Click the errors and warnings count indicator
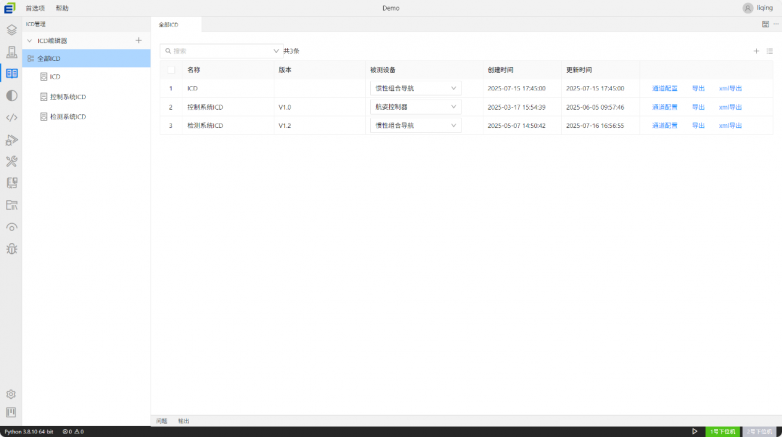 tap(73, 432)
